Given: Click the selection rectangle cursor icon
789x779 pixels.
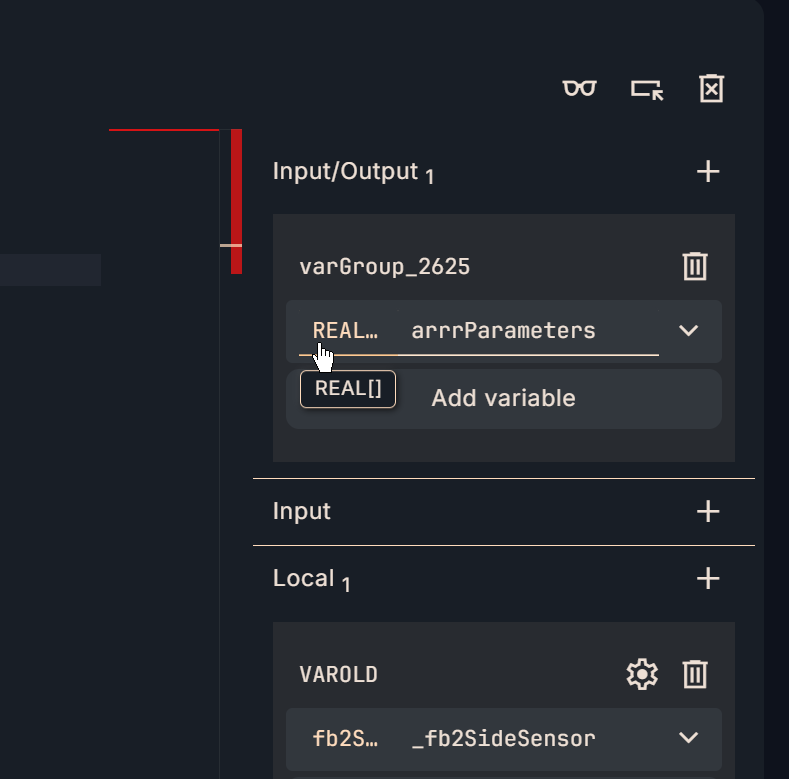Looking at the screenshot, I should click(646, 89).
